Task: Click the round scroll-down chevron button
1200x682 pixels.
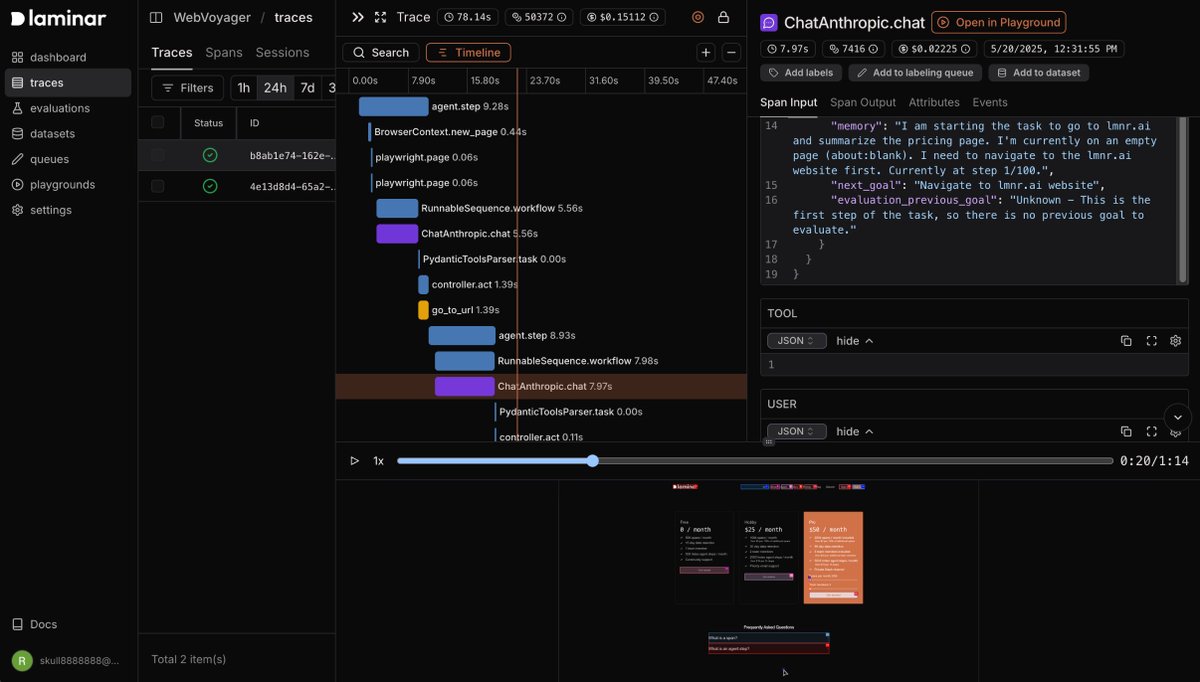Action: [1178, 418]
